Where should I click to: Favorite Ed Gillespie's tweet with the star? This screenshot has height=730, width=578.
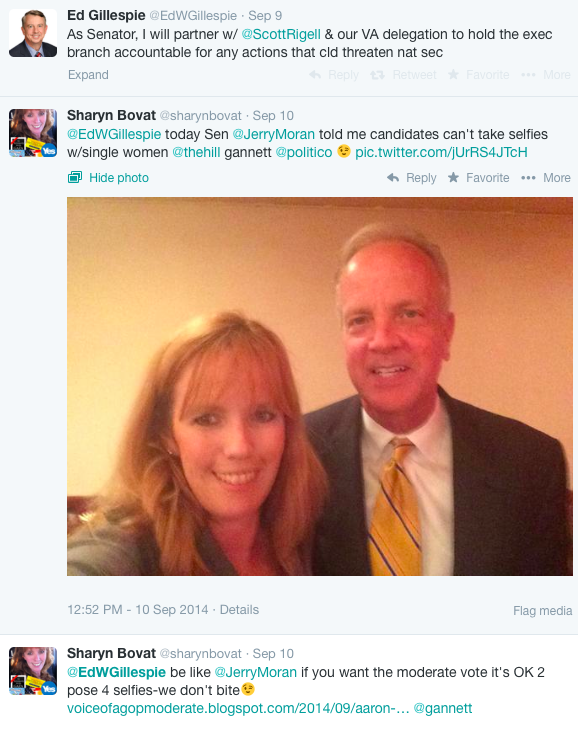(453, 74)
